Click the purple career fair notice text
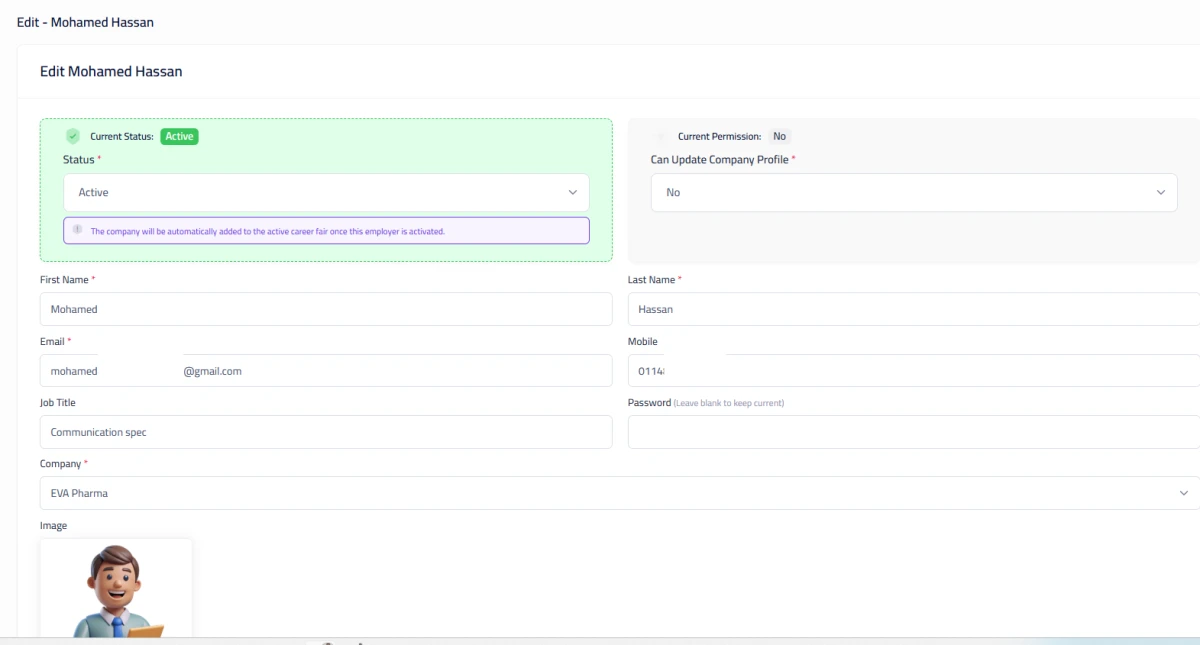The image size is (1200, 645). click(268, 231)
